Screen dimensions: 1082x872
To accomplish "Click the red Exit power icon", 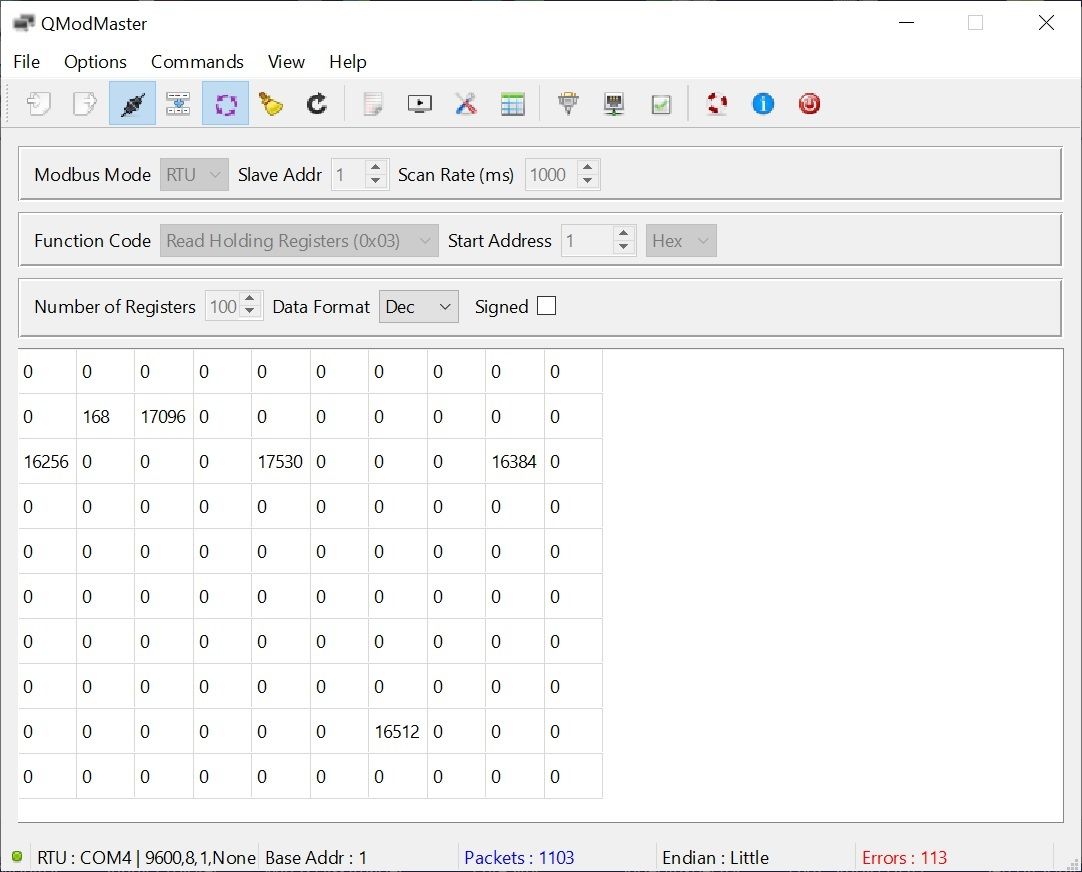I will [x=809, y=103].
